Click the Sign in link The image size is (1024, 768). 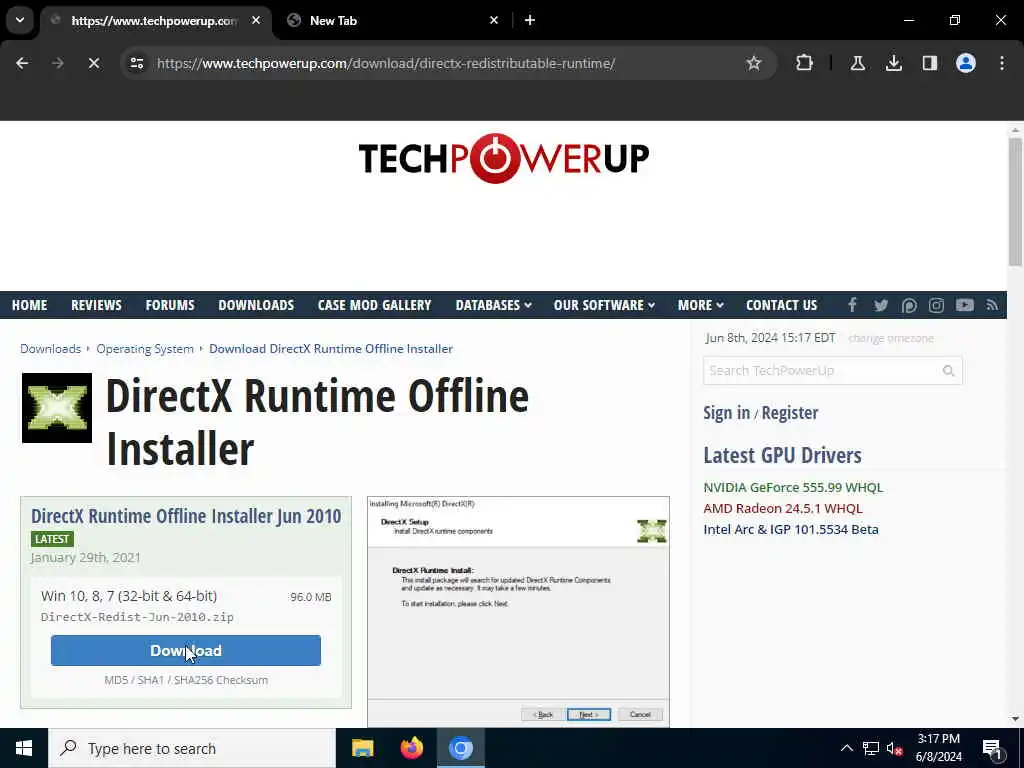pos(726,413)
